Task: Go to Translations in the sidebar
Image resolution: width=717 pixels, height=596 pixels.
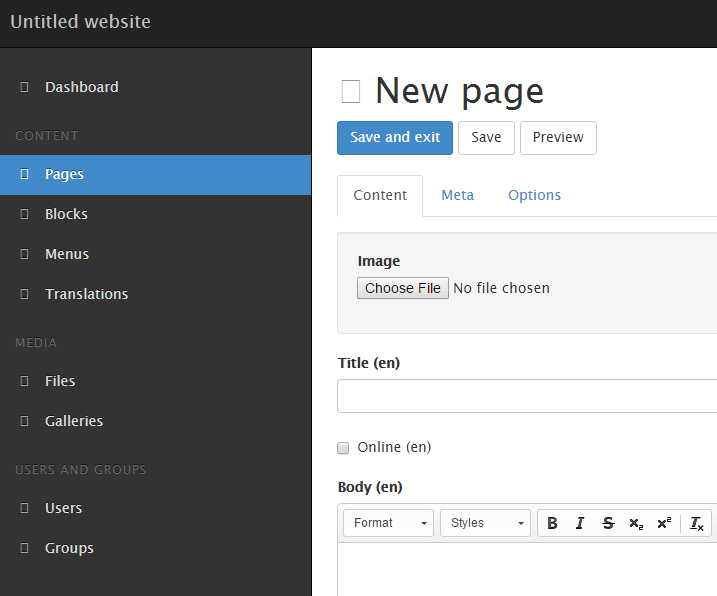Action: pos(86,294)
